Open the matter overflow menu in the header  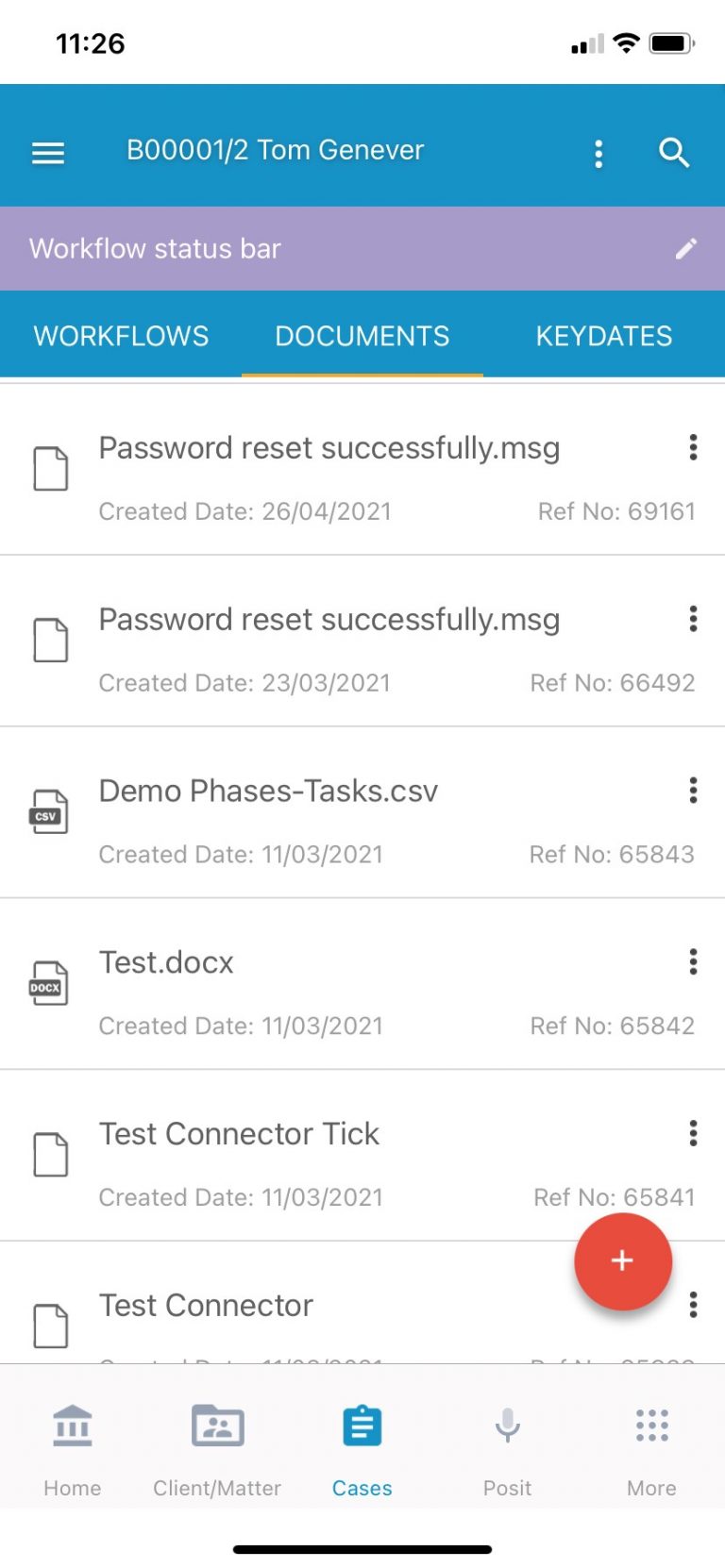click(x=599, y=152)
